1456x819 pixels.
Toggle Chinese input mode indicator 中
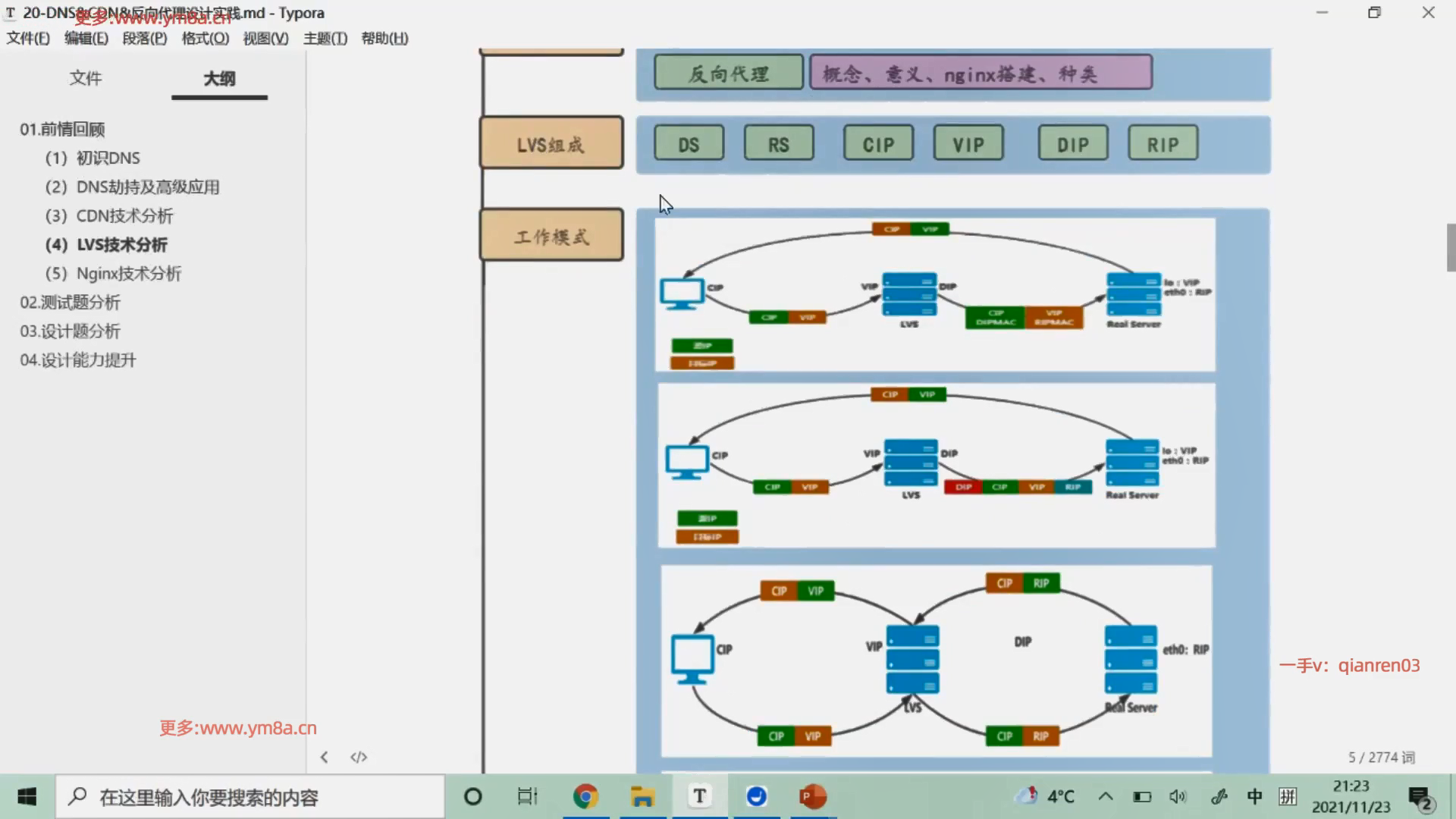[x=1254, y=796]
